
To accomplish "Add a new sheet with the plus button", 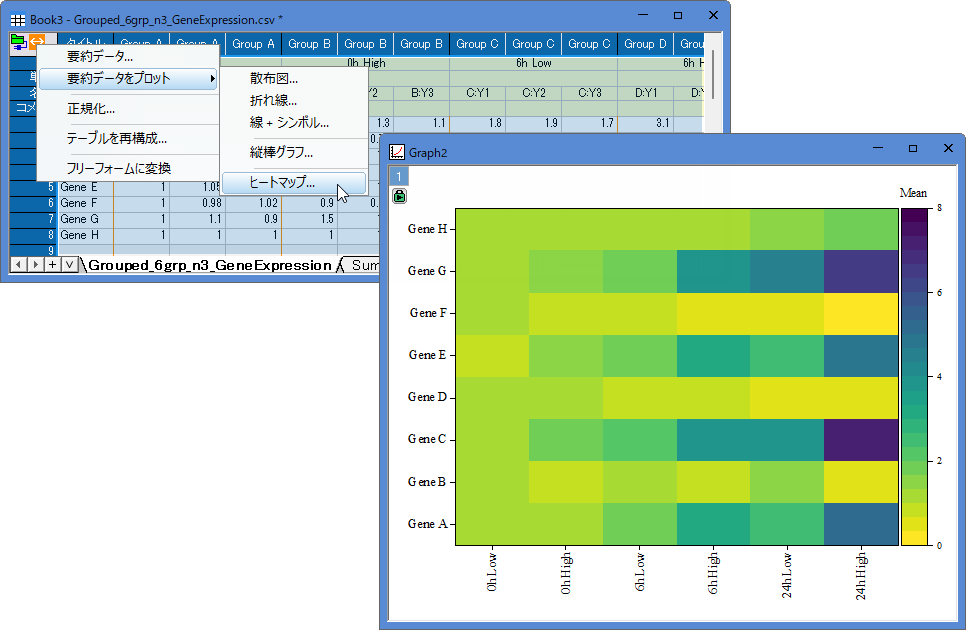I will click(52, 265).
